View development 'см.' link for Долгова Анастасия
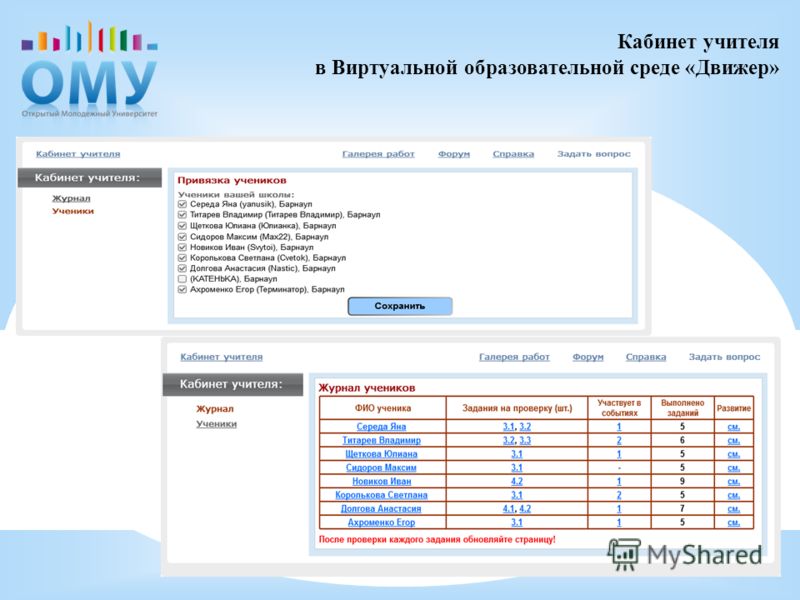The image size is (800, 600). (734, 509)
